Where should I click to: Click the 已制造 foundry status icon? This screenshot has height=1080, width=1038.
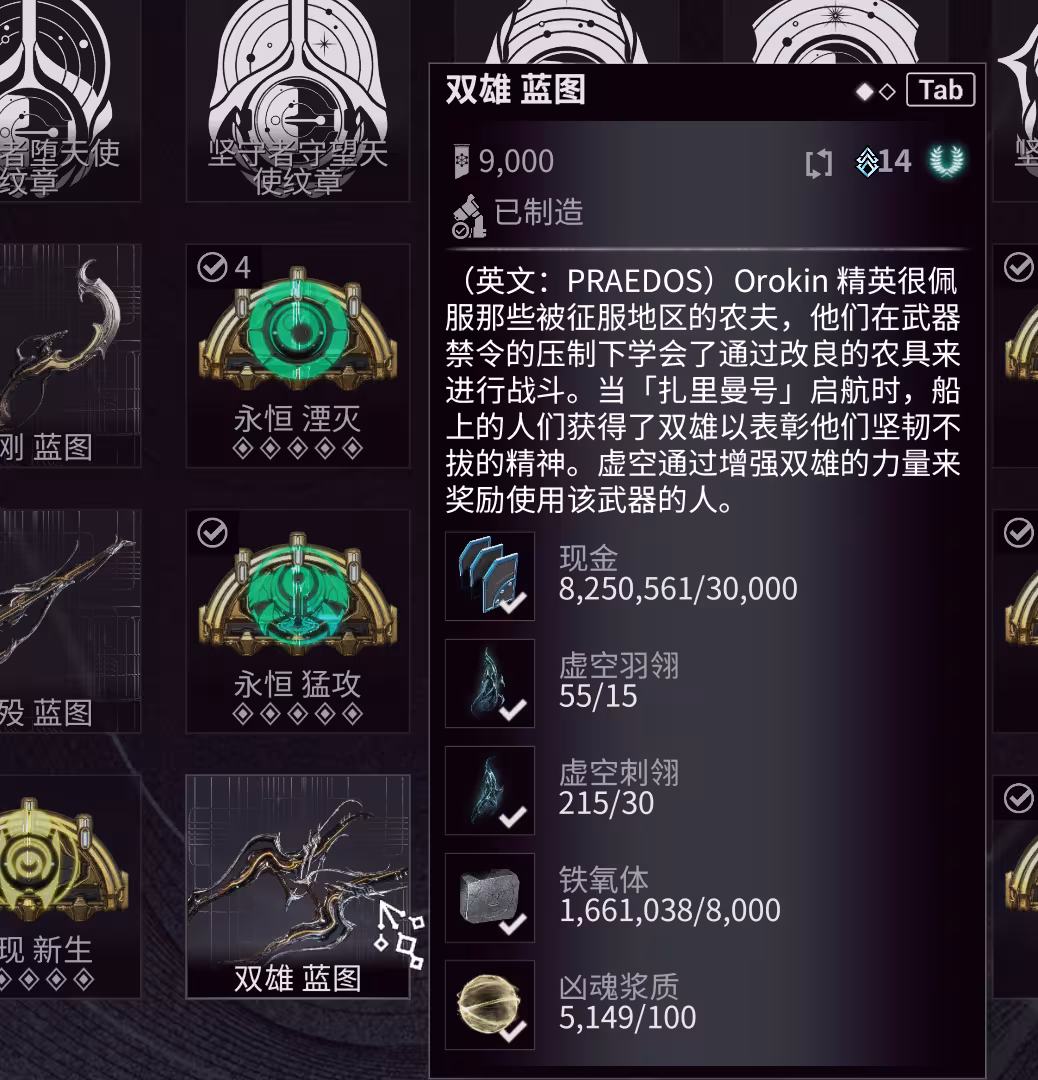(468, 216)
